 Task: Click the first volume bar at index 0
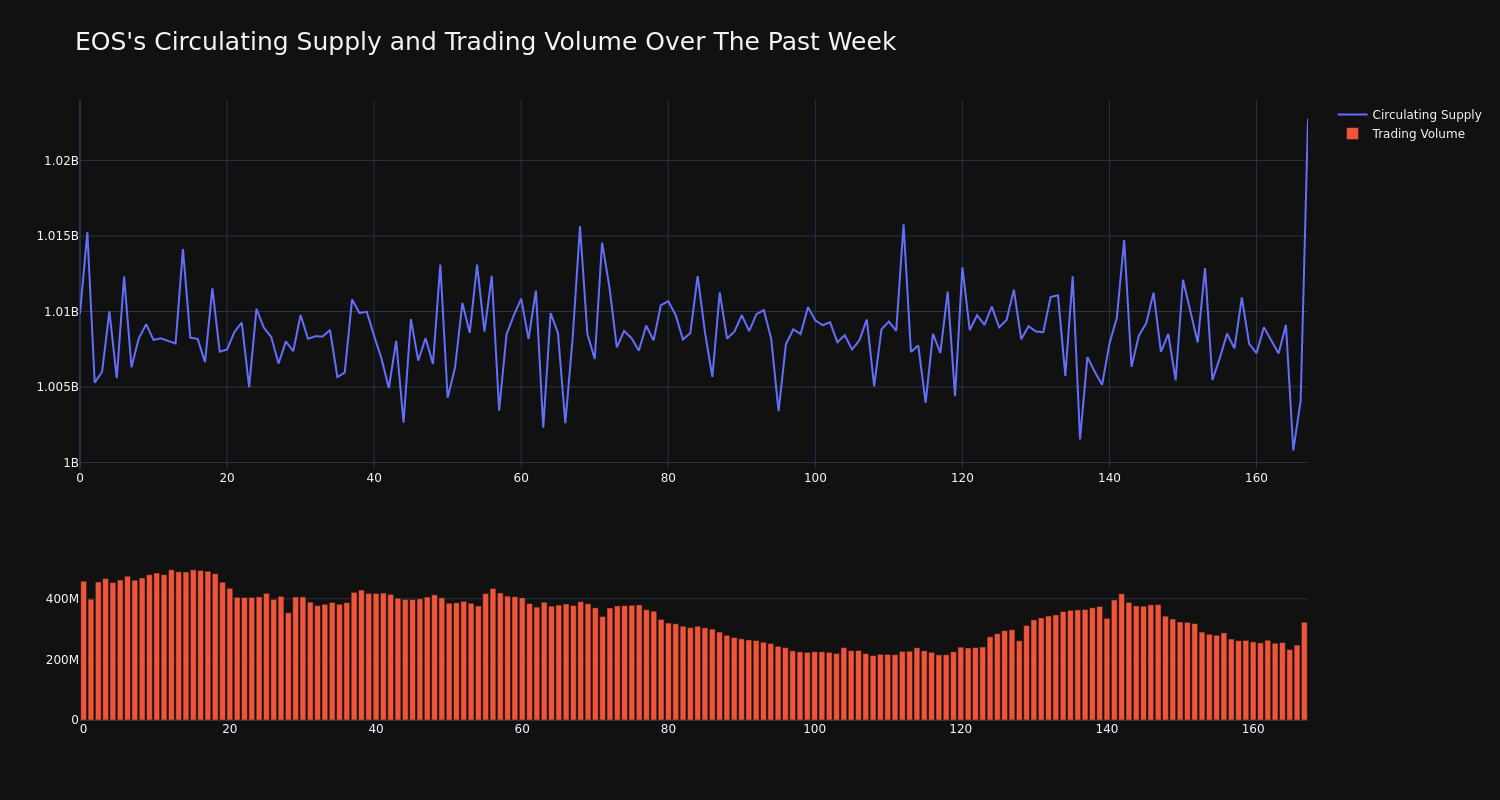pos(83,651)
